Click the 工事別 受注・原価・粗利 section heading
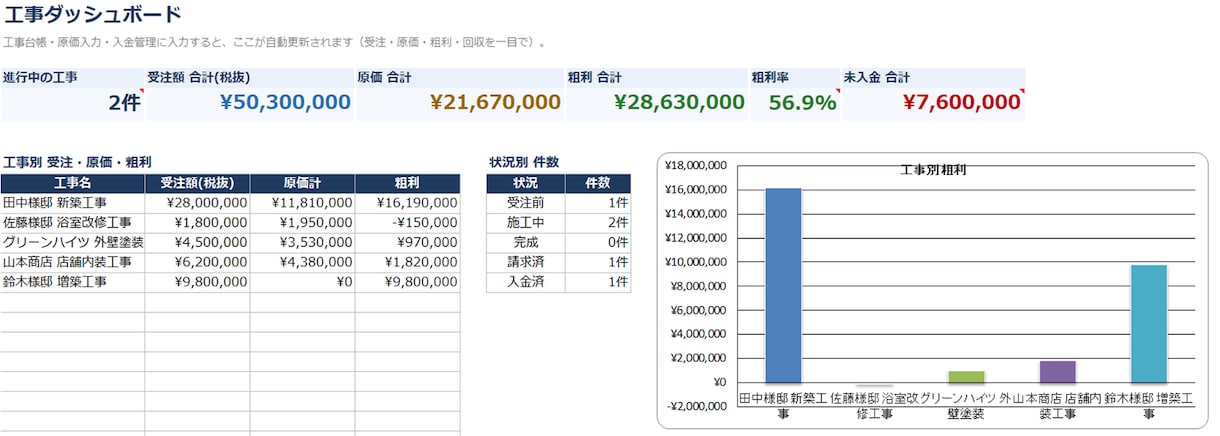The width and height of the screenshot is (1220, 436). 77,161
